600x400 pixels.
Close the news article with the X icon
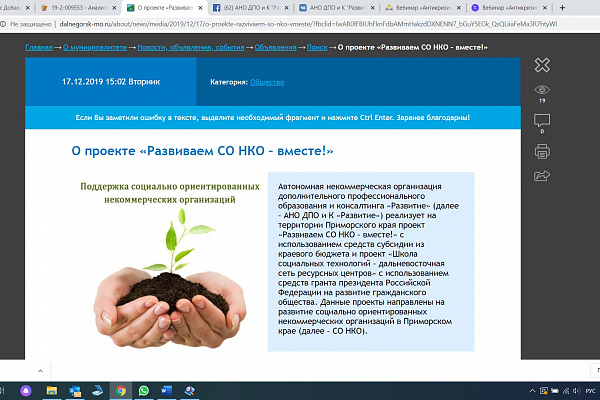542,65
